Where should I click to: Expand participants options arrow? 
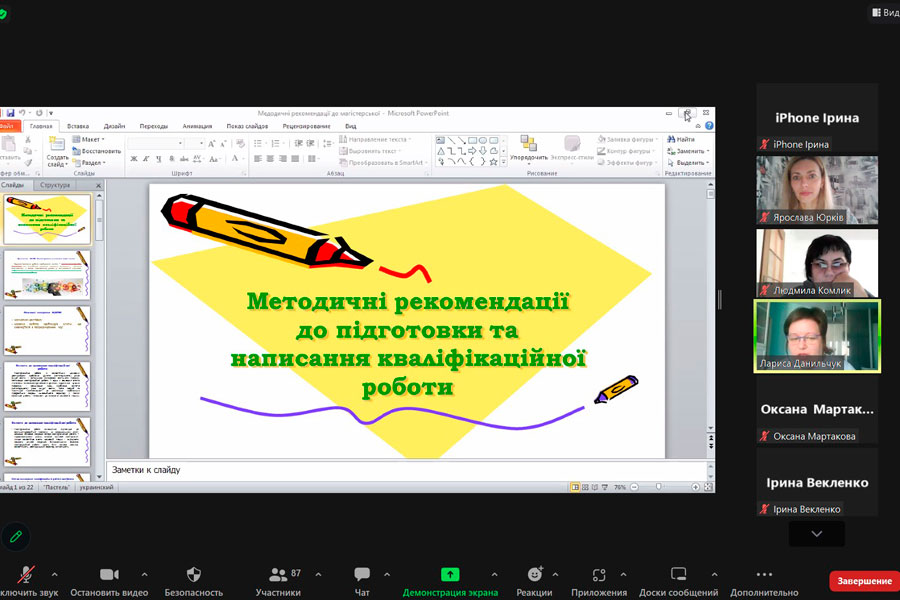pyautogui.click(x=319, y=574)
